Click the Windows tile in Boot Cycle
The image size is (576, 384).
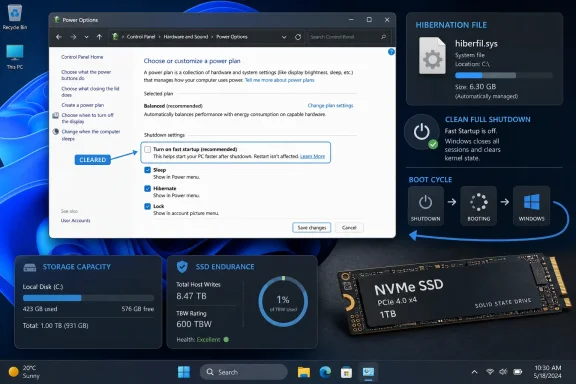(532, 206)
